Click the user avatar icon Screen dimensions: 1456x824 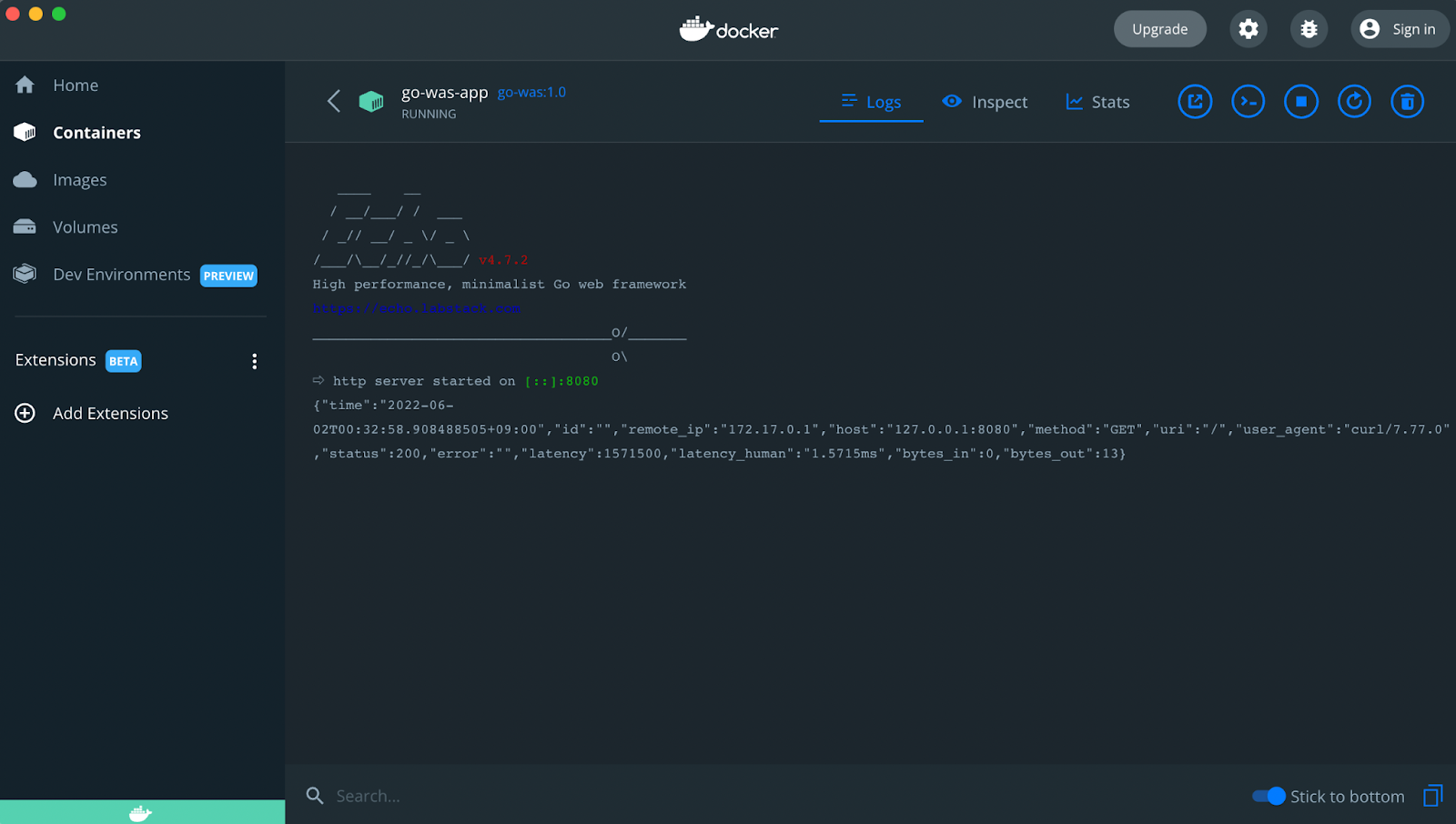(1370, 29)
